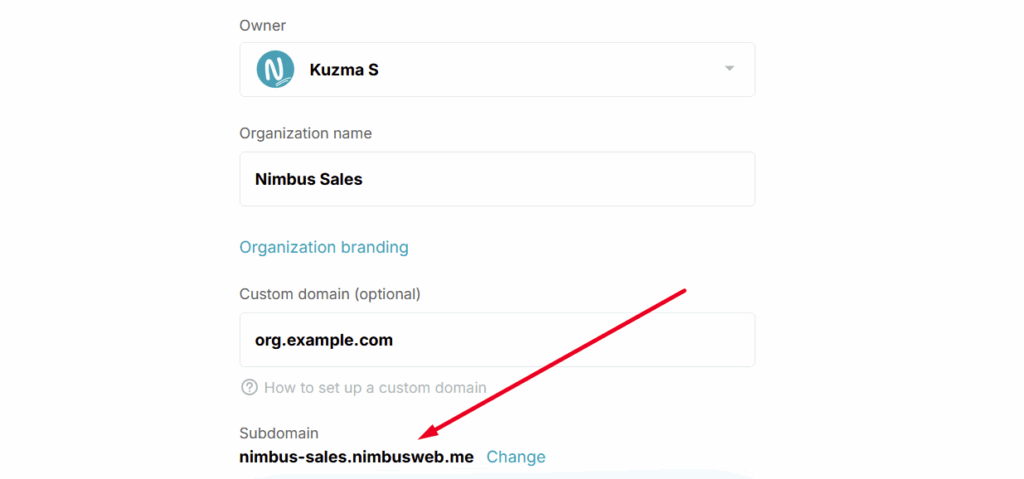
Task: Open the Owner selector showing Kuzma S
Action: (x=497, y=69)
